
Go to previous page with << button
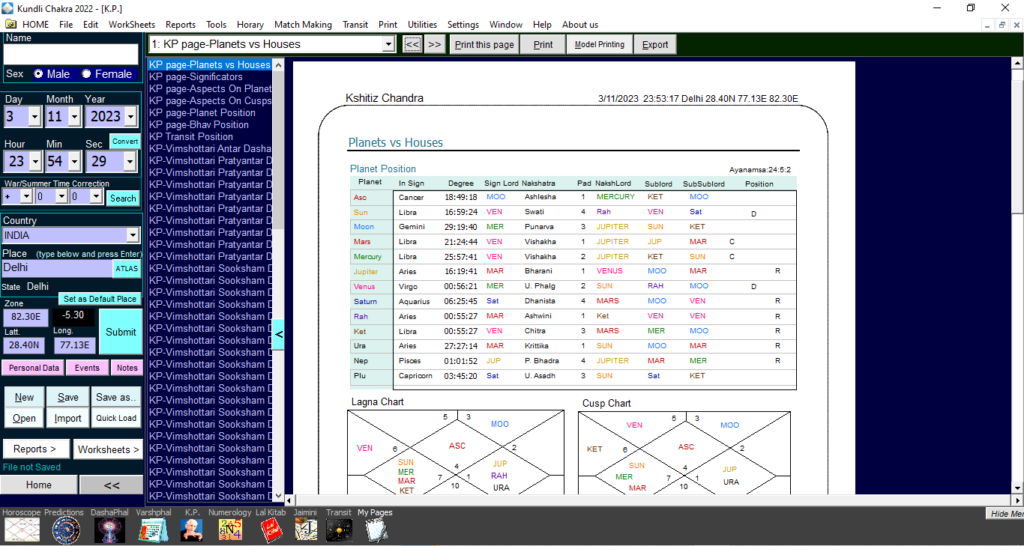(411, 44)
